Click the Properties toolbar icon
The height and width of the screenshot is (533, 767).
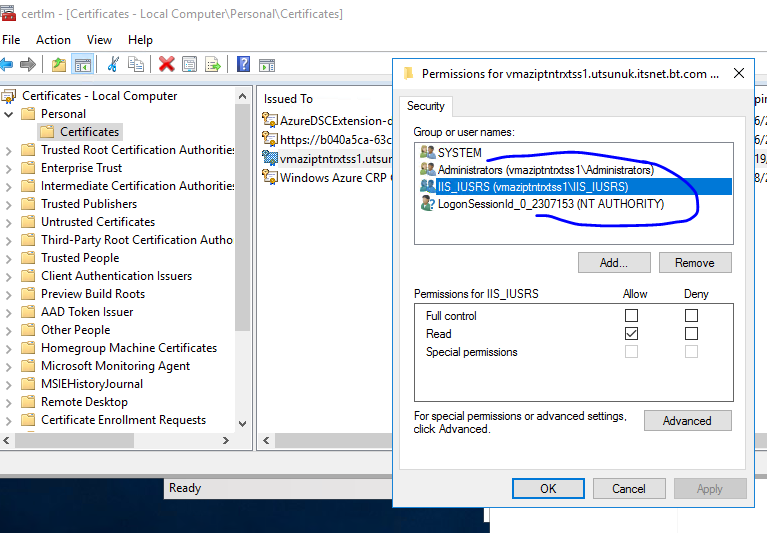[189, 64]
